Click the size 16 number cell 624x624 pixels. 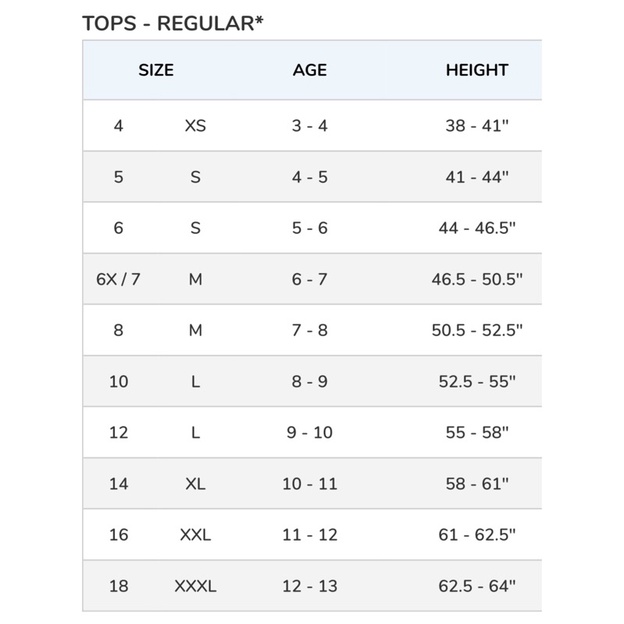tap(119, 535)
